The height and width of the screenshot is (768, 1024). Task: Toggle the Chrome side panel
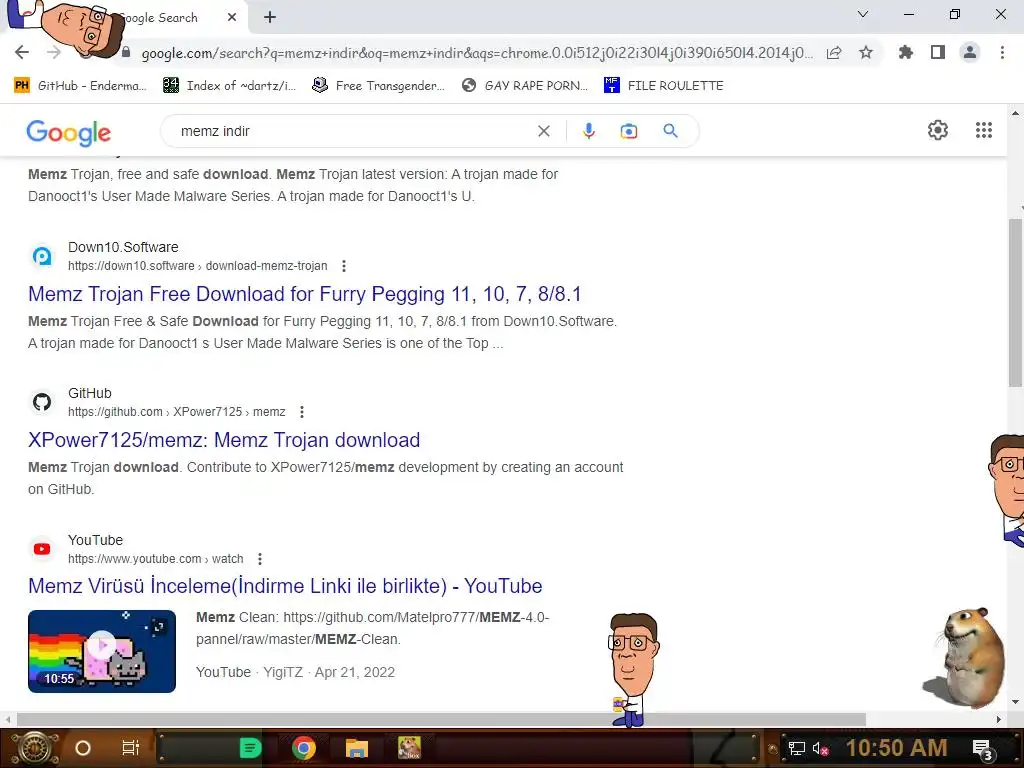tap(938, 52)
